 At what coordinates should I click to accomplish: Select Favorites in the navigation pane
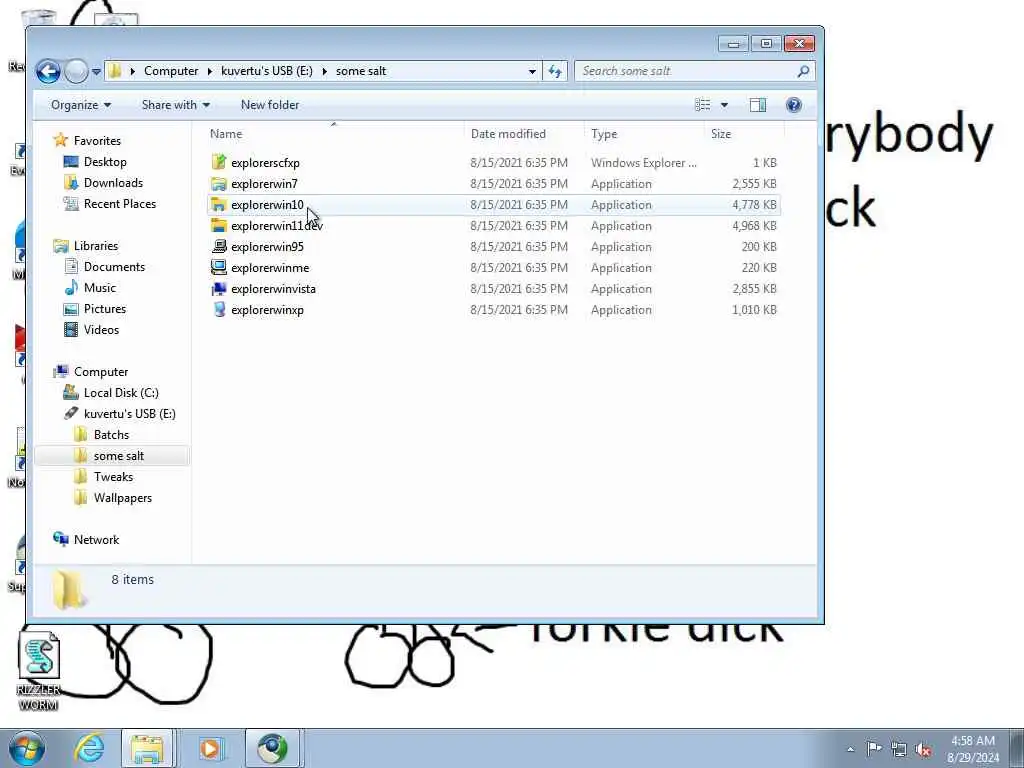click(x=97, y=140)
